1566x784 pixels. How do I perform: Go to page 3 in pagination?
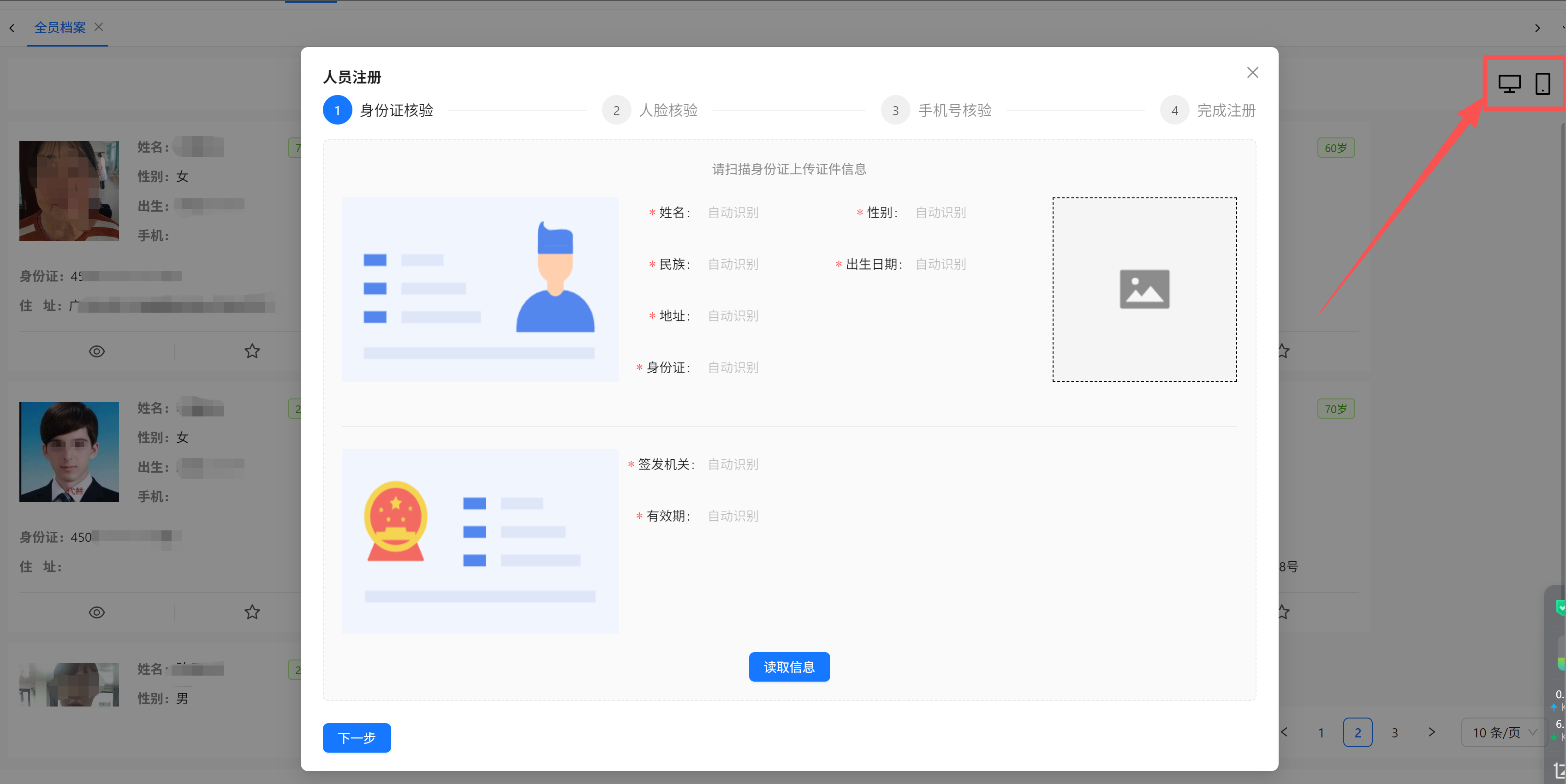[x=1394, y=732]
